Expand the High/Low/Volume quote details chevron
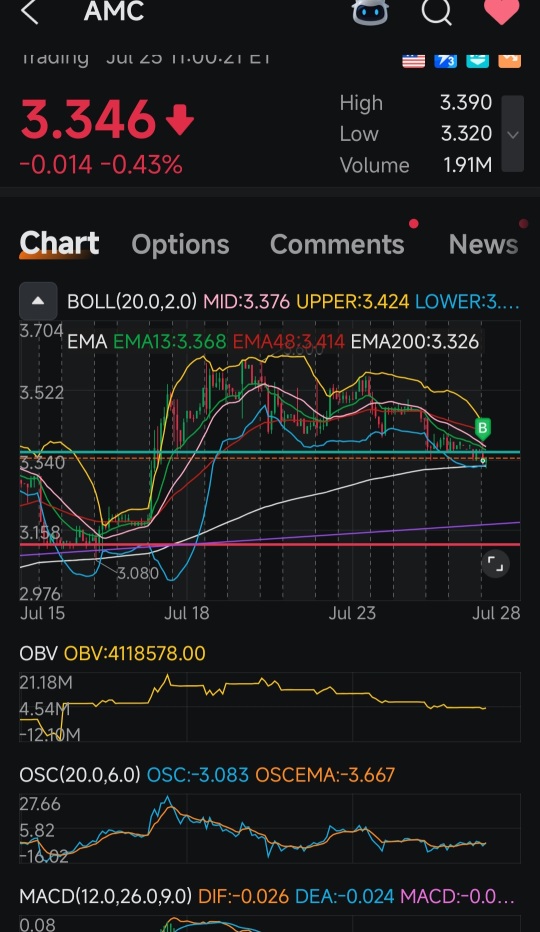Screen dimensions: 540x932 click(513, 134)
